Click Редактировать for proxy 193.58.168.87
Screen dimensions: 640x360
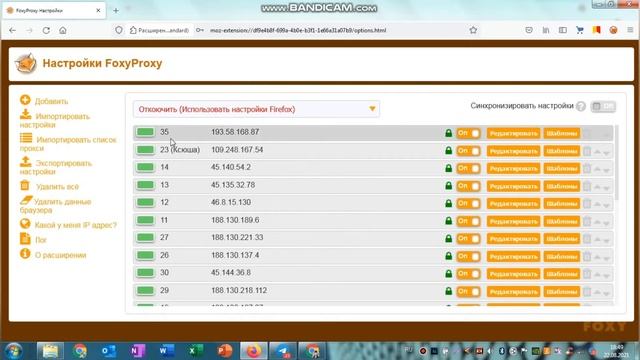513,133
